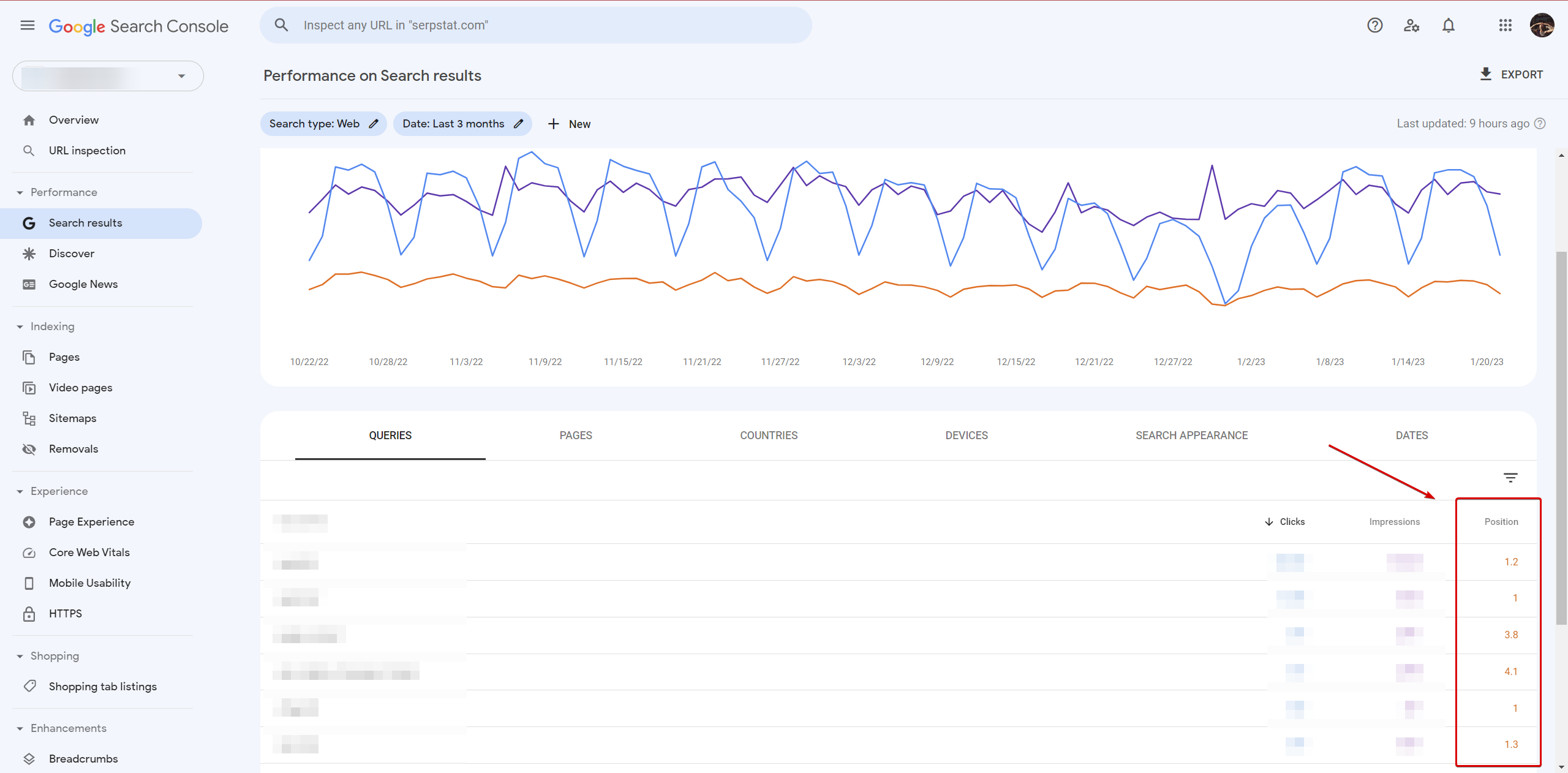Switch to the Search Appearance tab
The image size is (1568, 773).
coord(1191,436)
